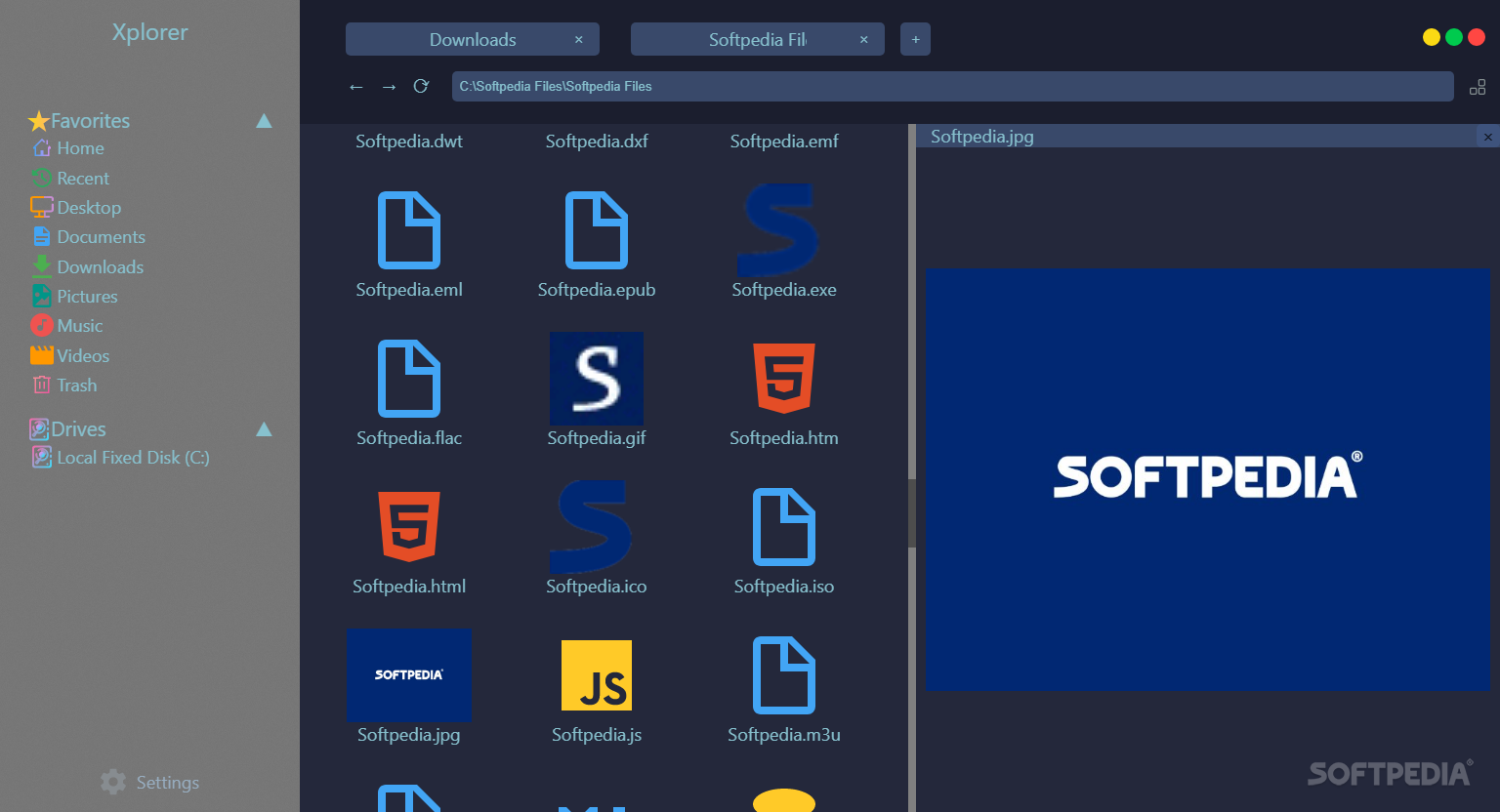
Task: Close the Softpedia Files tab
Action: click(864, 40)
